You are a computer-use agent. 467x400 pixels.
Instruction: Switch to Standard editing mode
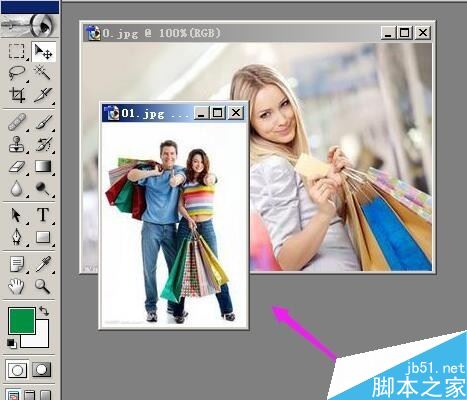click(x=17, y=369)
